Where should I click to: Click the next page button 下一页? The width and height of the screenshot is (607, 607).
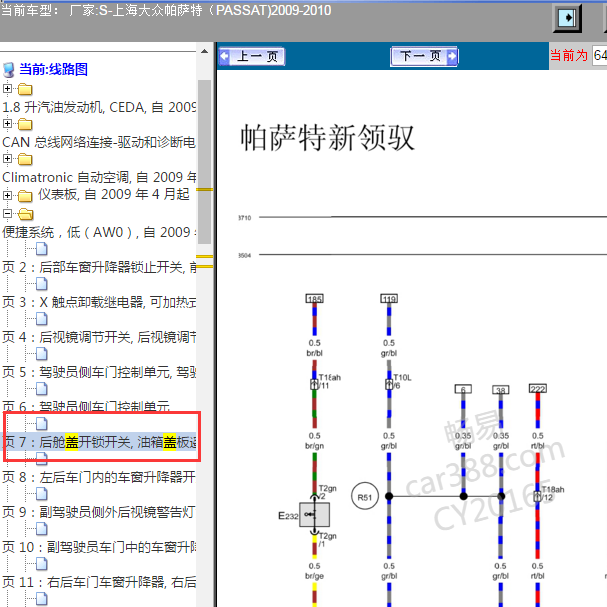[x=424, y=57]
